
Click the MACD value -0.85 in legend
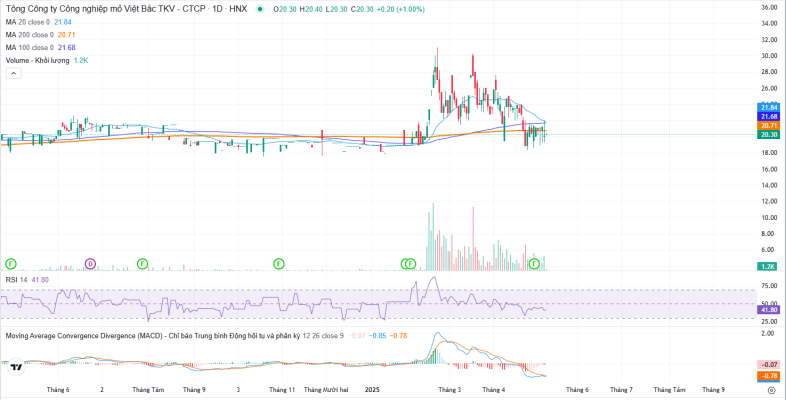377,335
